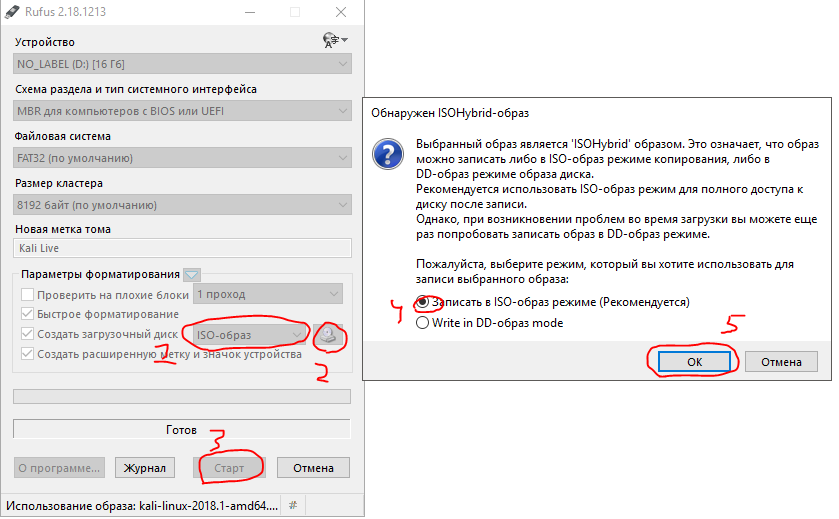Viewport: 839px width, 519px height.
Task: Open the 1 проход passes dropdown
Action: [x=268, y=294]
